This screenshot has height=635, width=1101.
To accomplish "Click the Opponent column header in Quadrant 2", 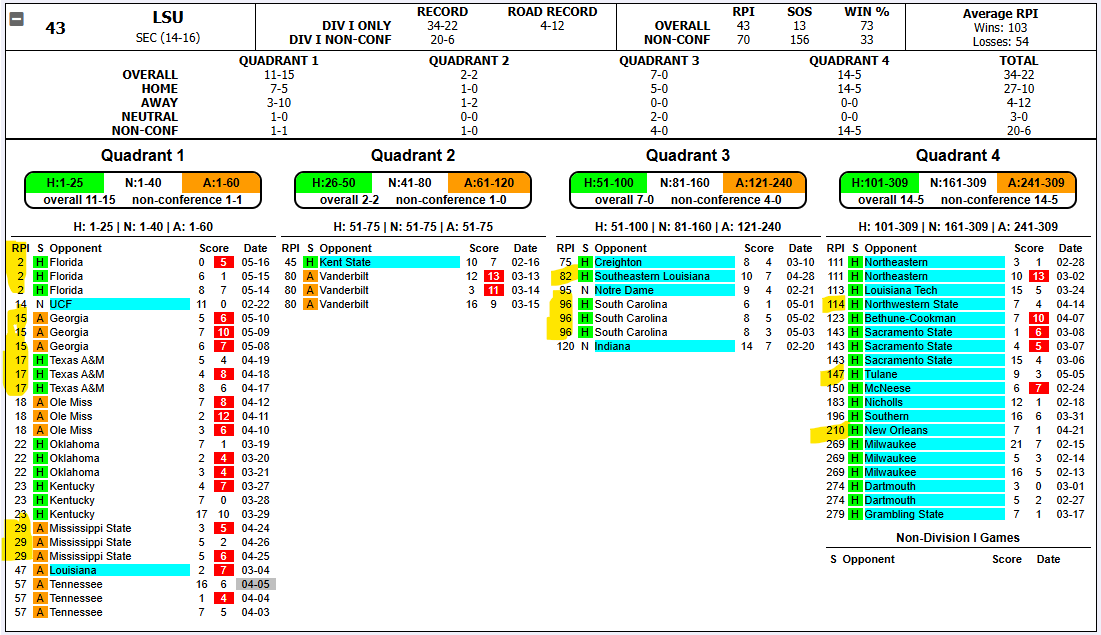I will click(x=345, y=248).
